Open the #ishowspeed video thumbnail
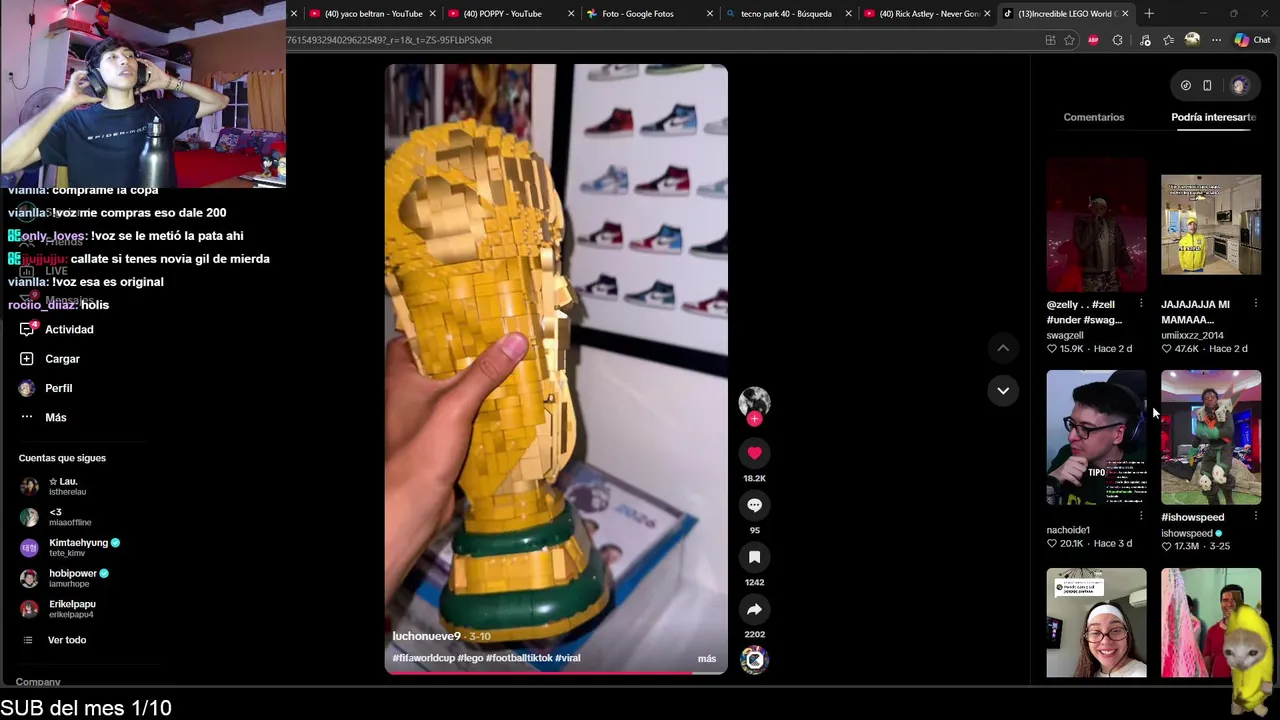Screen dimensions: 1280x720 coord(1211,437)
